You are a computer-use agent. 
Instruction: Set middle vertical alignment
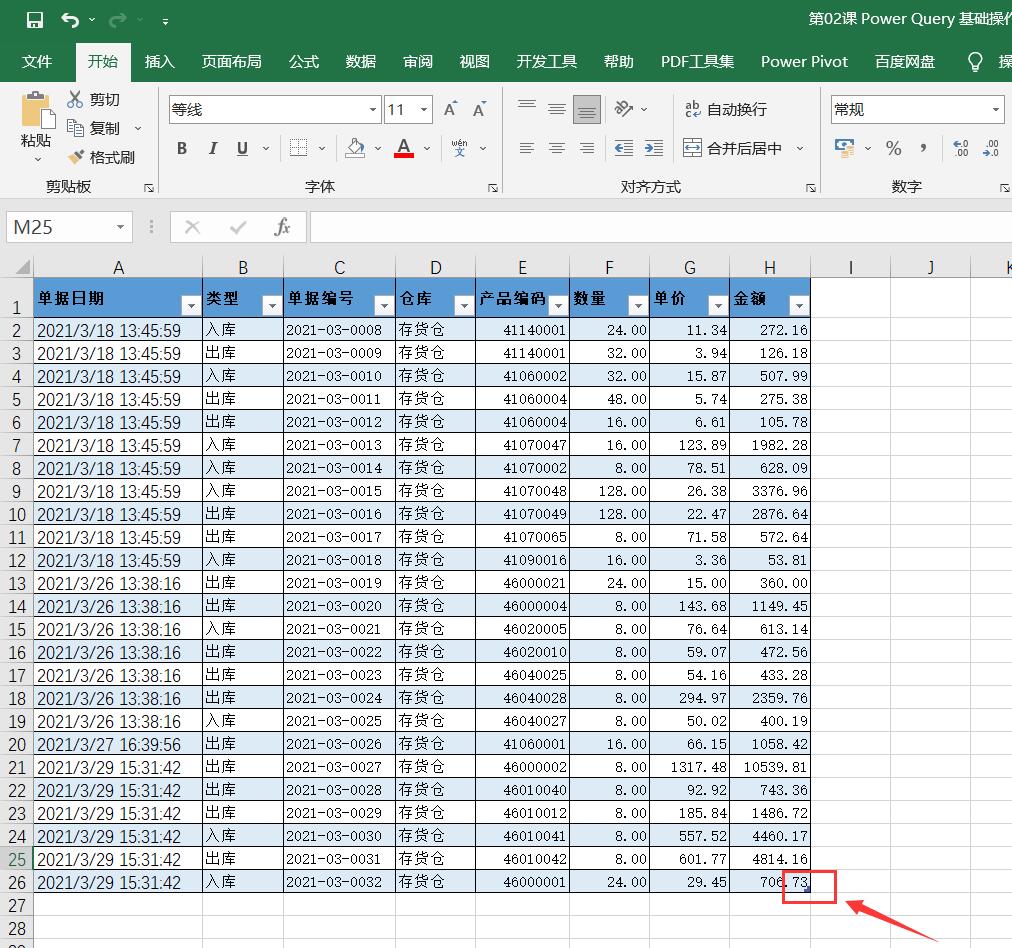557,109
